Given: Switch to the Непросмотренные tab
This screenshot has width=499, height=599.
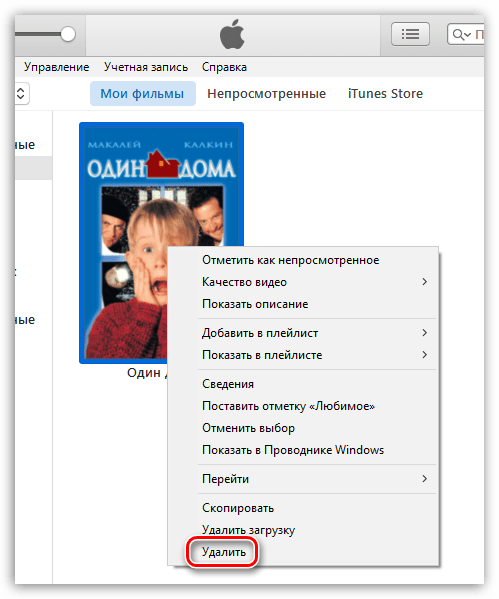Looking at the screenshot, I should (x=266, y=94).
